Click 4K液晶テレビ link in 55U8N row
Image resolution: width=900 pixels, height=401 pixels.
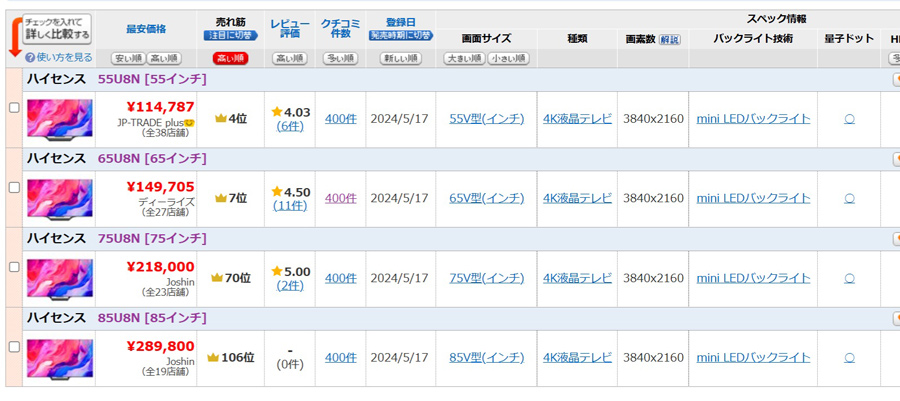click(x=577, y=119)
